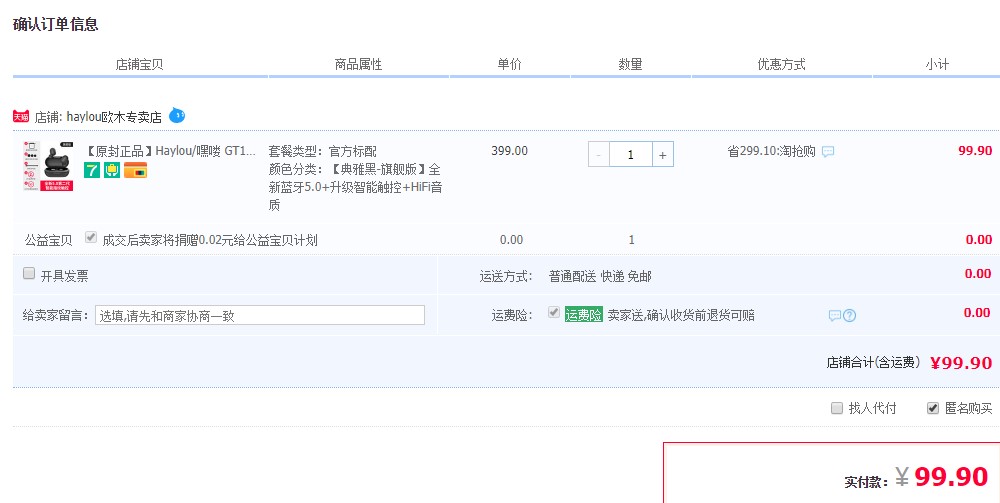Screen dimensions: 1000x503
Task: Open the question mark help icon for 运费险
Action: [x=849, y=316]
